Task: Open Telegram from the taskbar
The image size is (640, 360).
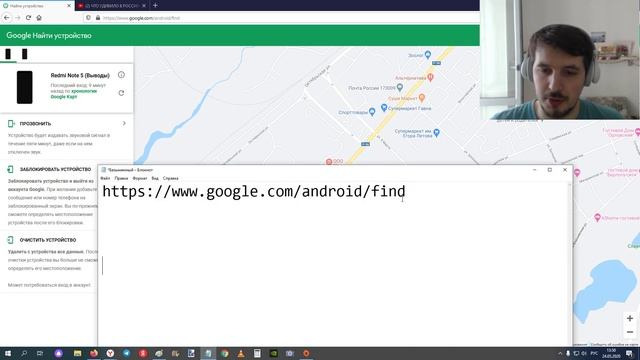Action: [x=127, y=353]
